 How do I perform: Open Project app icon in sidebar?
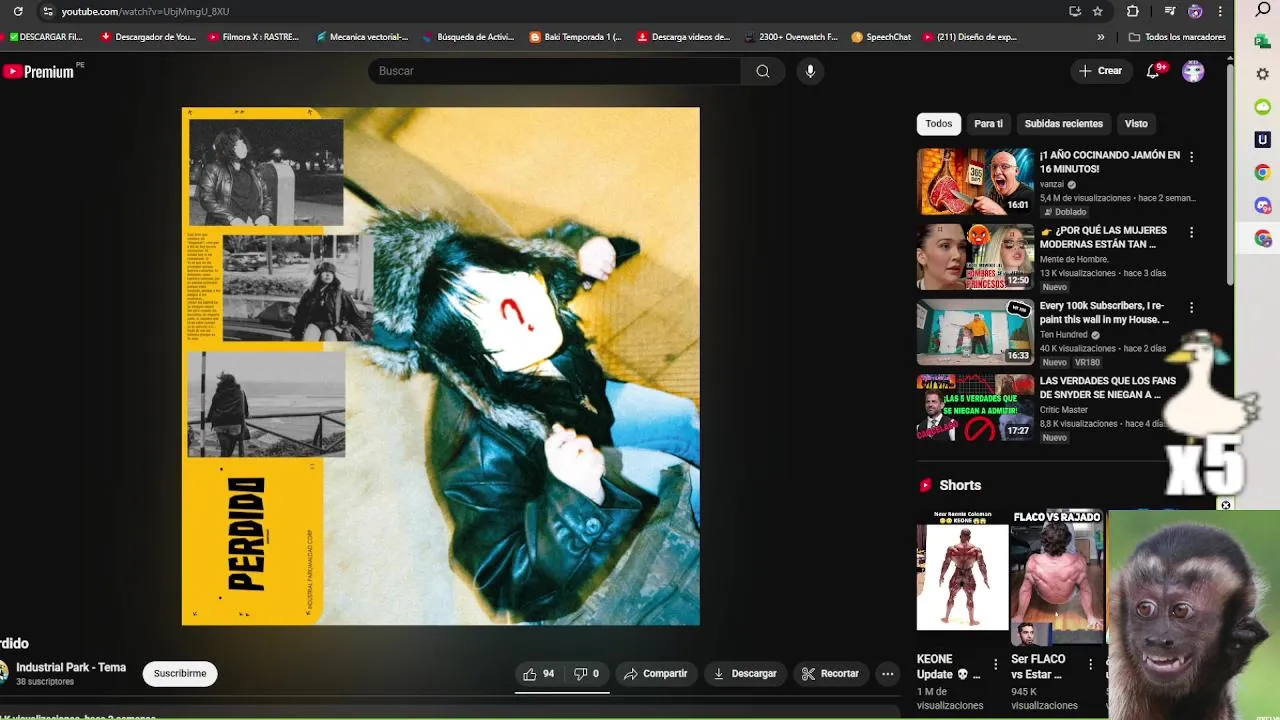tap(1263, 41)
